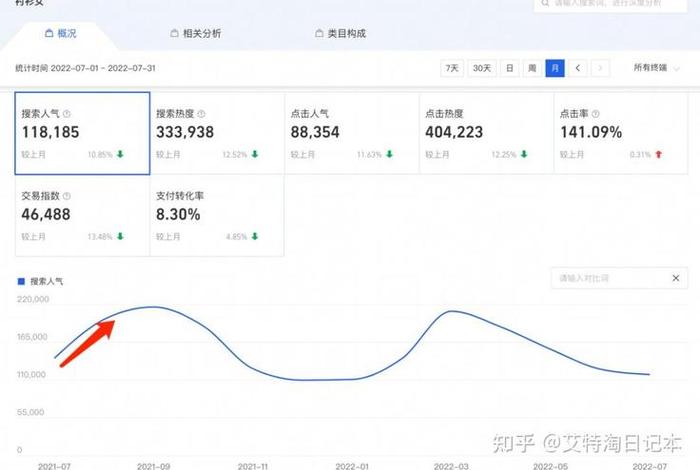This screenshot has height=470, width=700.
Task: Select the 月 monthly granularity
Action: coord(555,68)
